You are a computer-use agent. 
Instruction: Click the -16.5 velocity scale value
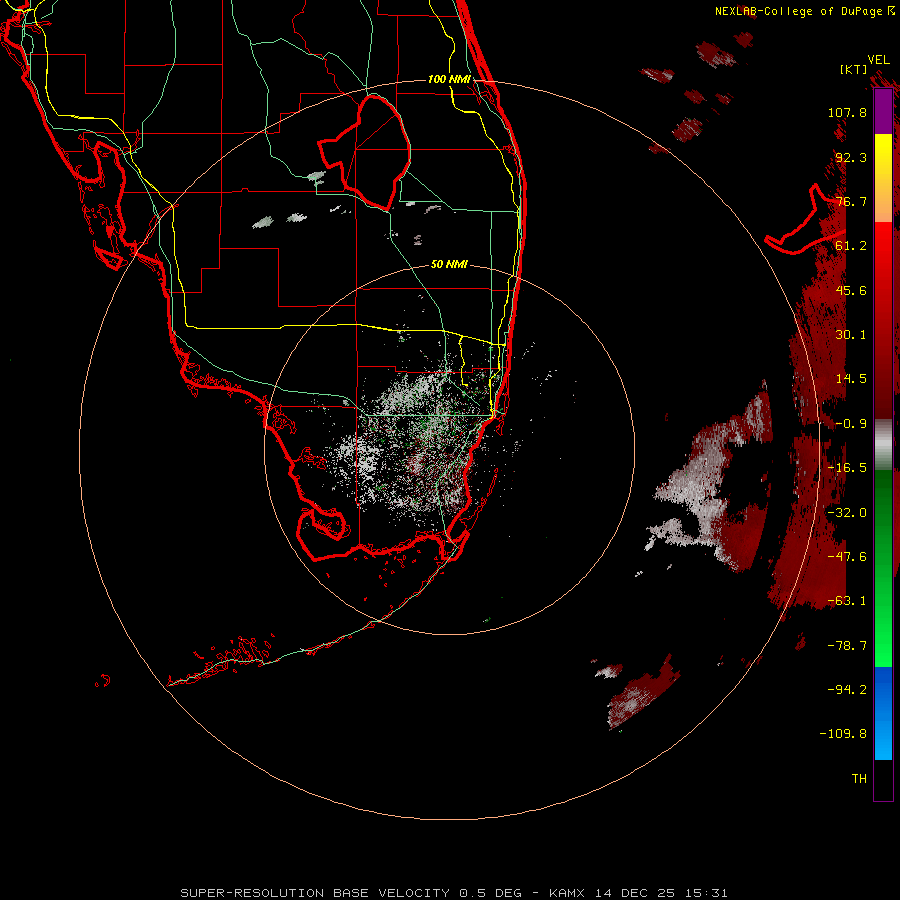(847, 468)
